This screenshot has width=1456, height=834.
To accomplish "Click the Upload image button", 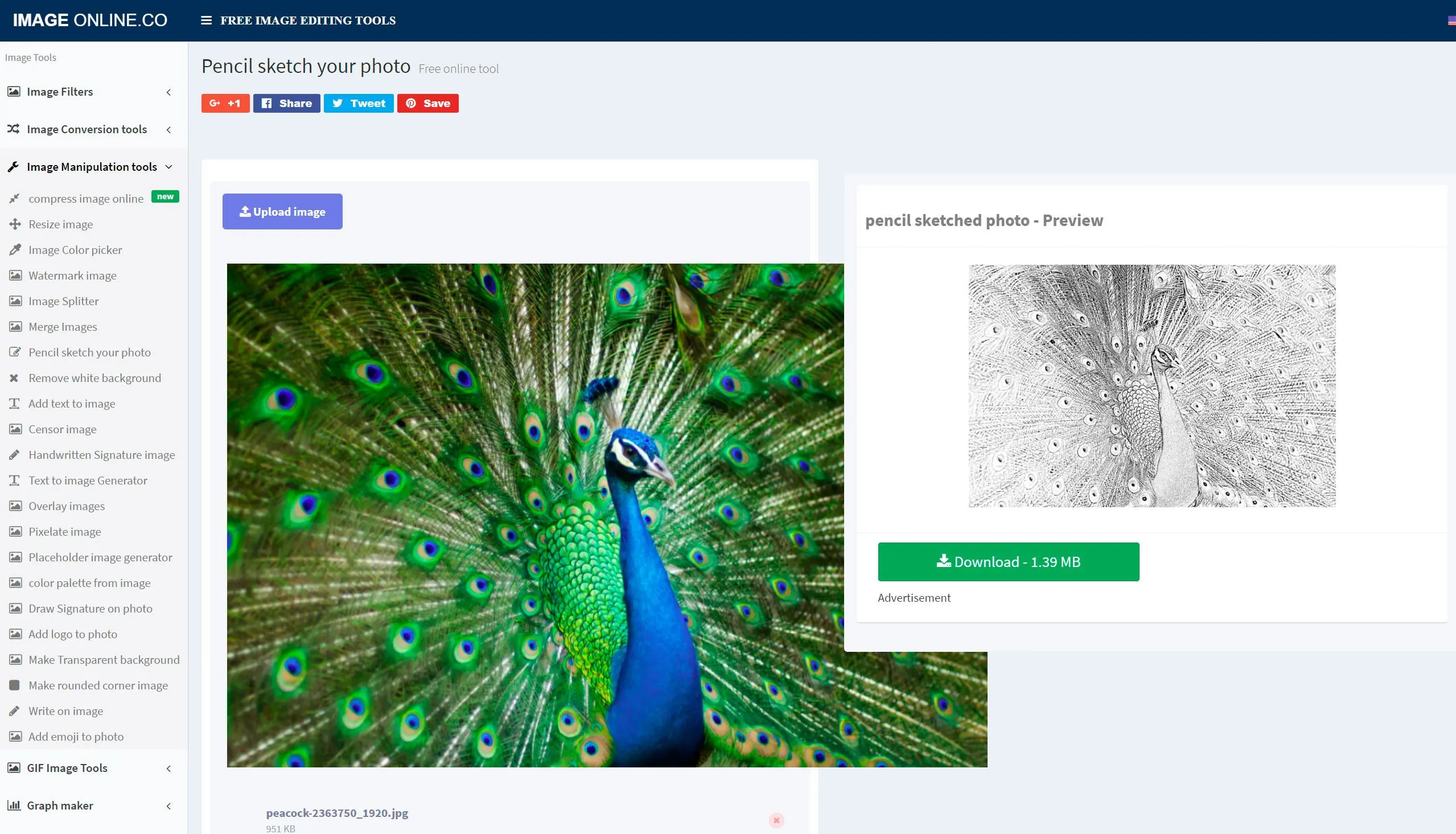I will pyautogui.click(x=282, y=211).
